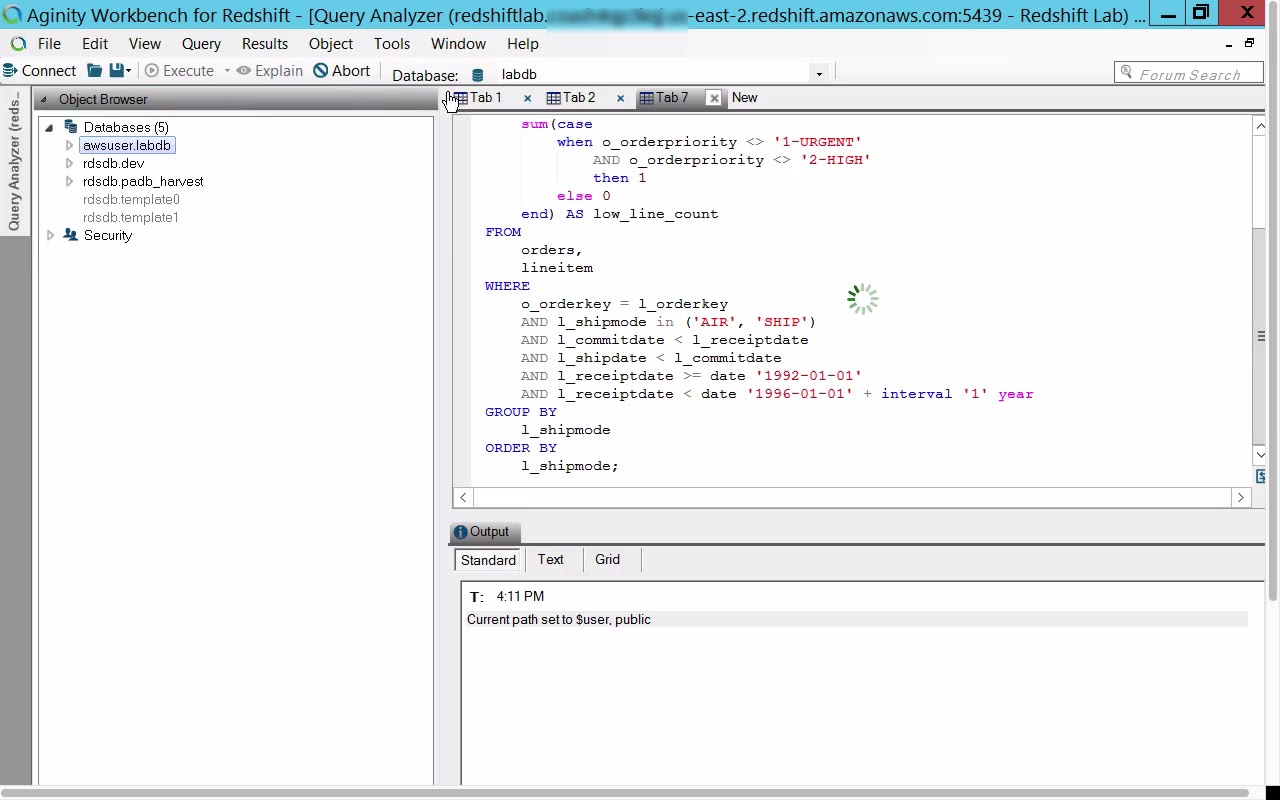
Task: Expand the awsuser.labdb tree node
Action: click(69, 146)
